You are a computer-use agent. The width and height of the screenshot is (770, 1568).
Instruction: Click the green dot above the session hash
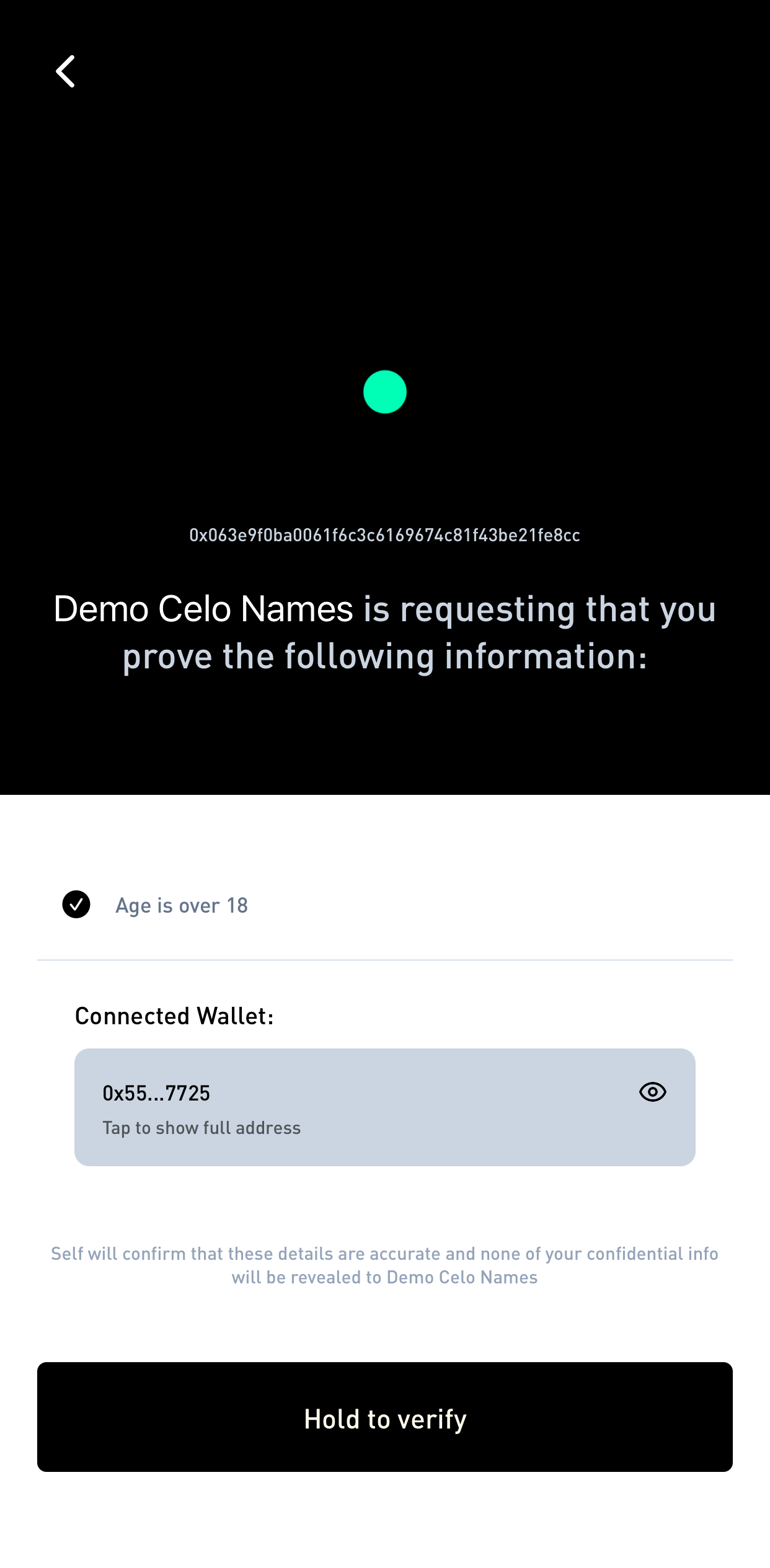click(384, 391)
